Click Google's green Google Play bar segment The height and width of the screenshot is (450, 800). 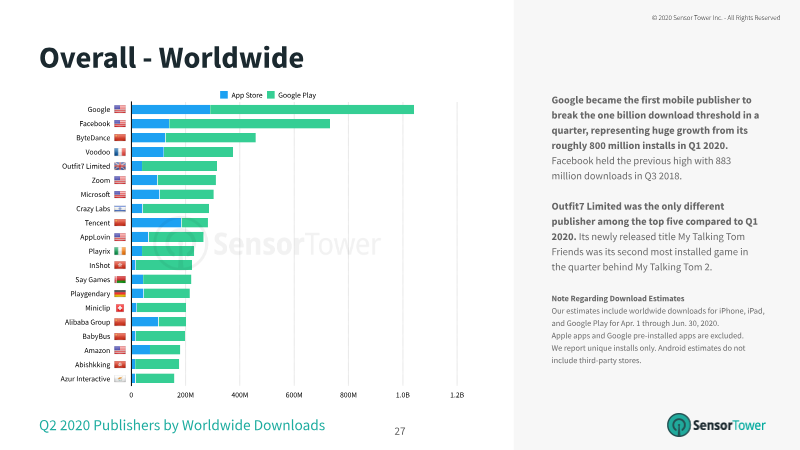coord(312,109)
